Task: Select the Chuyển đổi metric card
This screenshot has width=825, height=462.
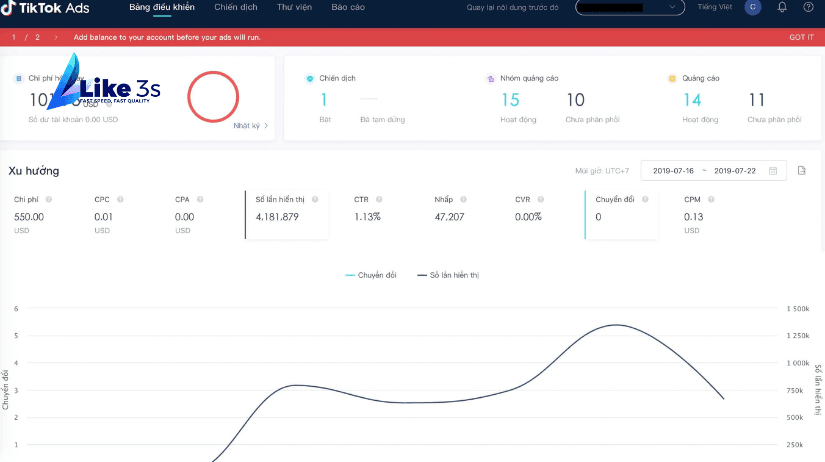Action: coord(621,215)
